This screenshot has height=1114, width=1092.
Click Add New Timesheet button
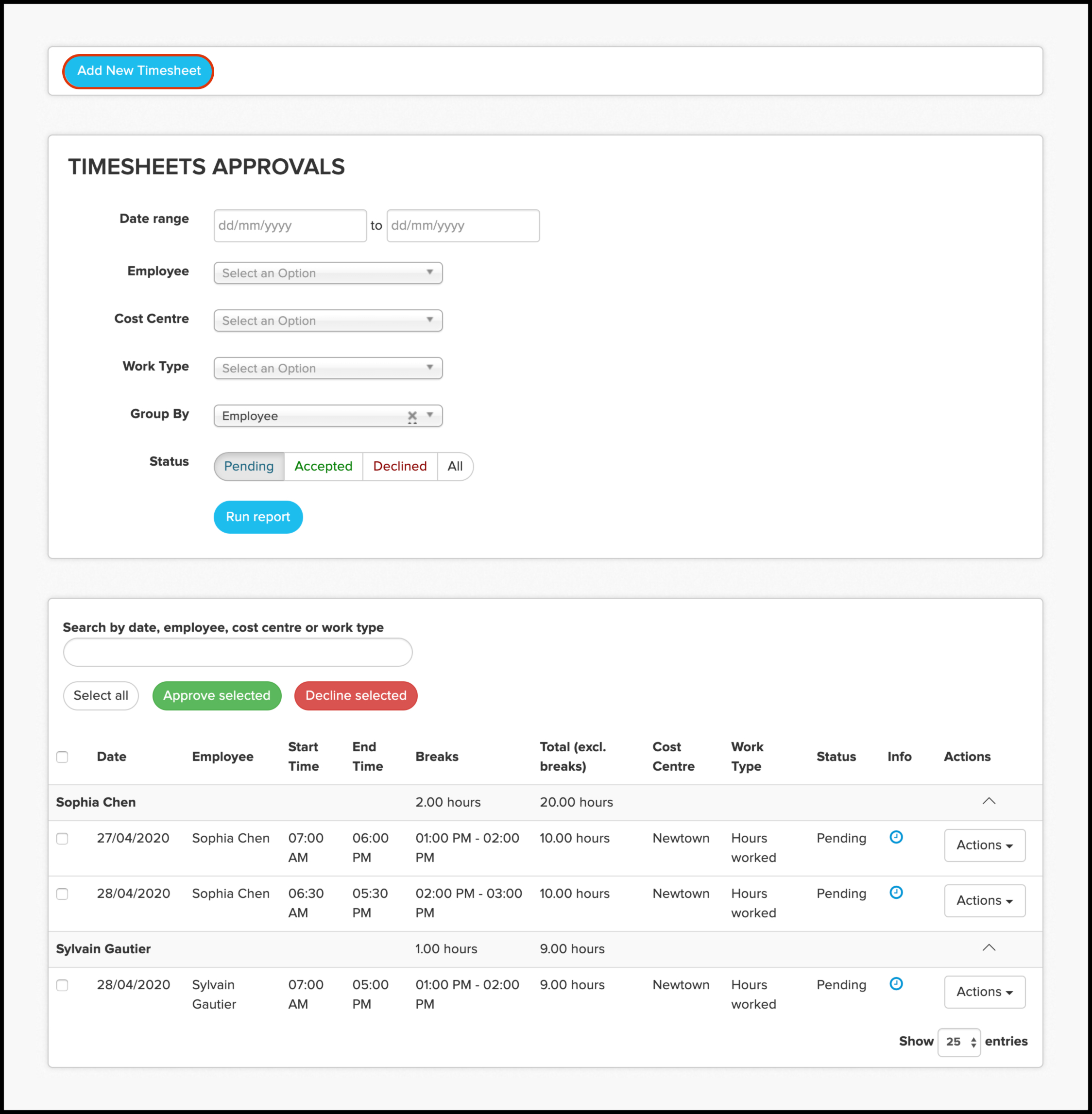138,70
